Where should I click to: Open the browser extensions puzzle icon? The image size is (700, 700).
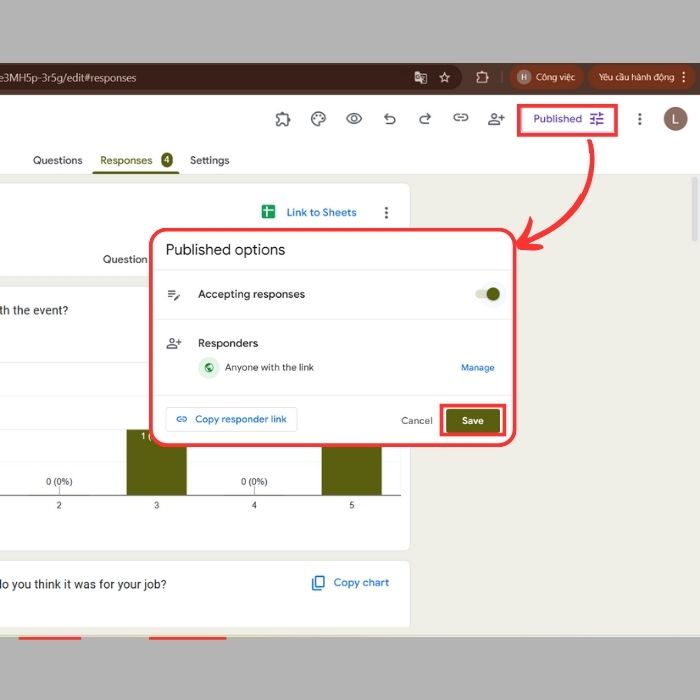(482, 77)
